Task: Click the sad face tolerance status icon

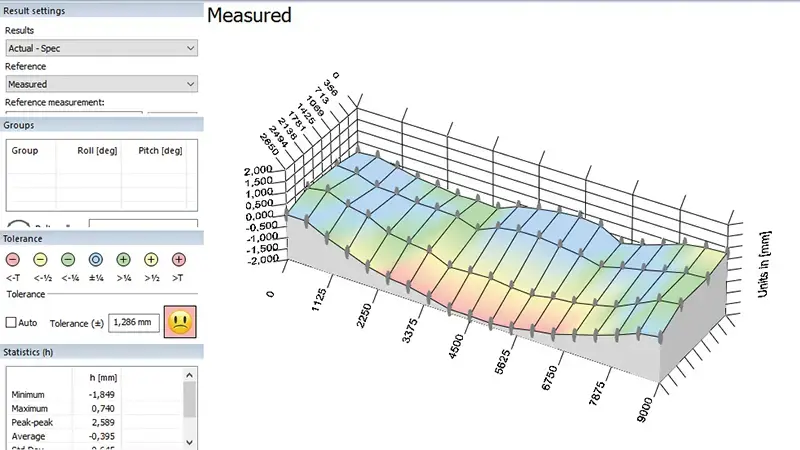Action: point(181,323)
